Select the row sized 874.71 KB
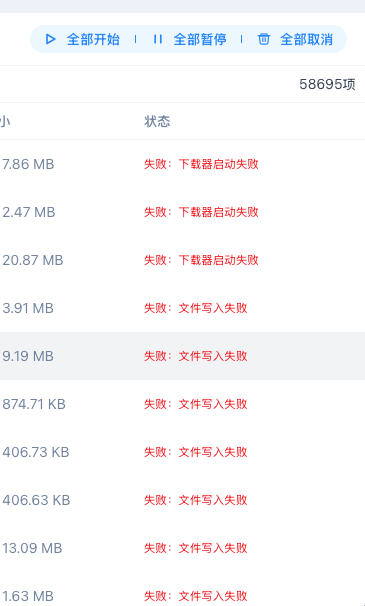 point(182,404)
